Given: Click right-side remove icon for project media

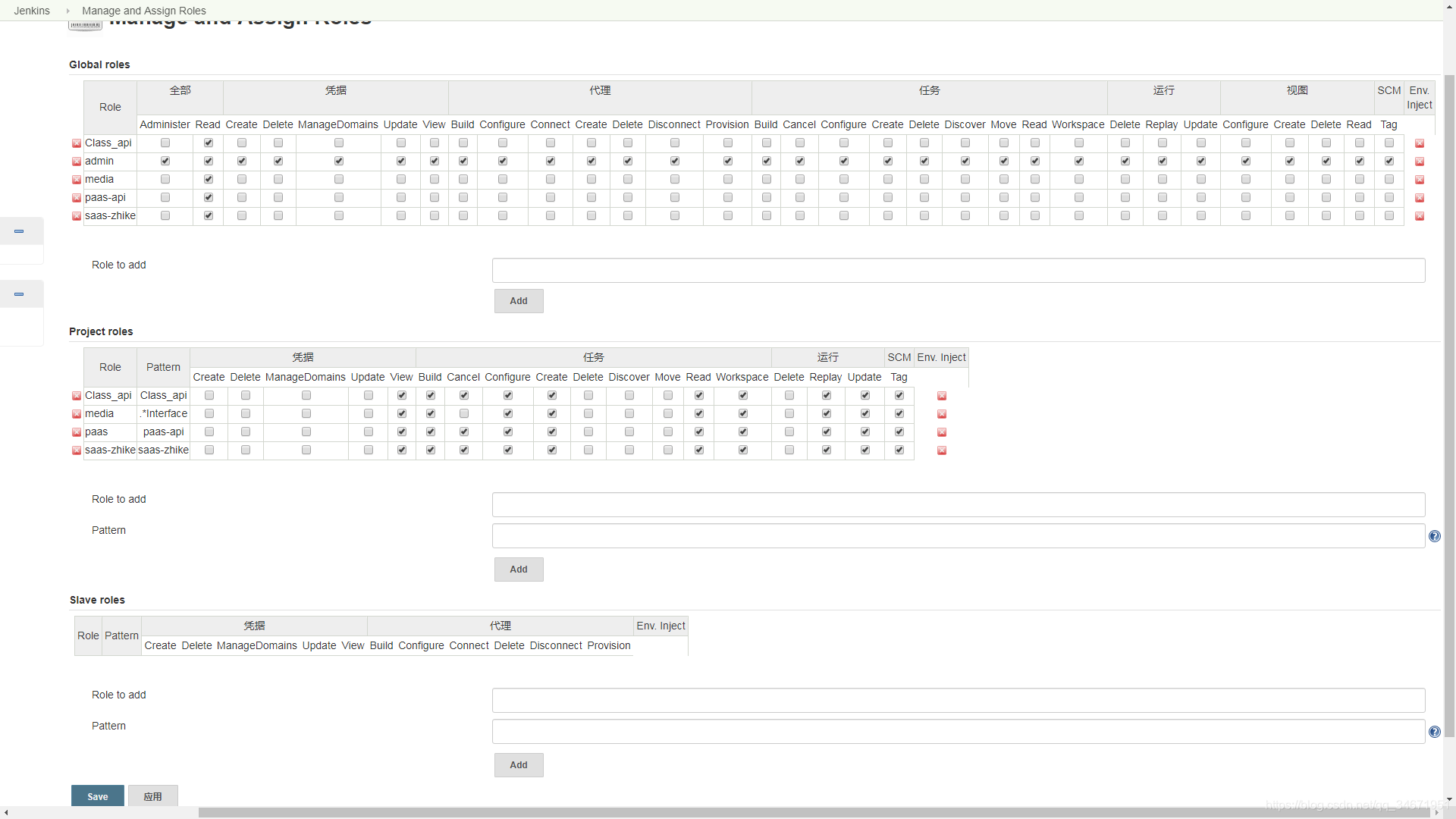Looking at the screenshot, I should 942,414.
